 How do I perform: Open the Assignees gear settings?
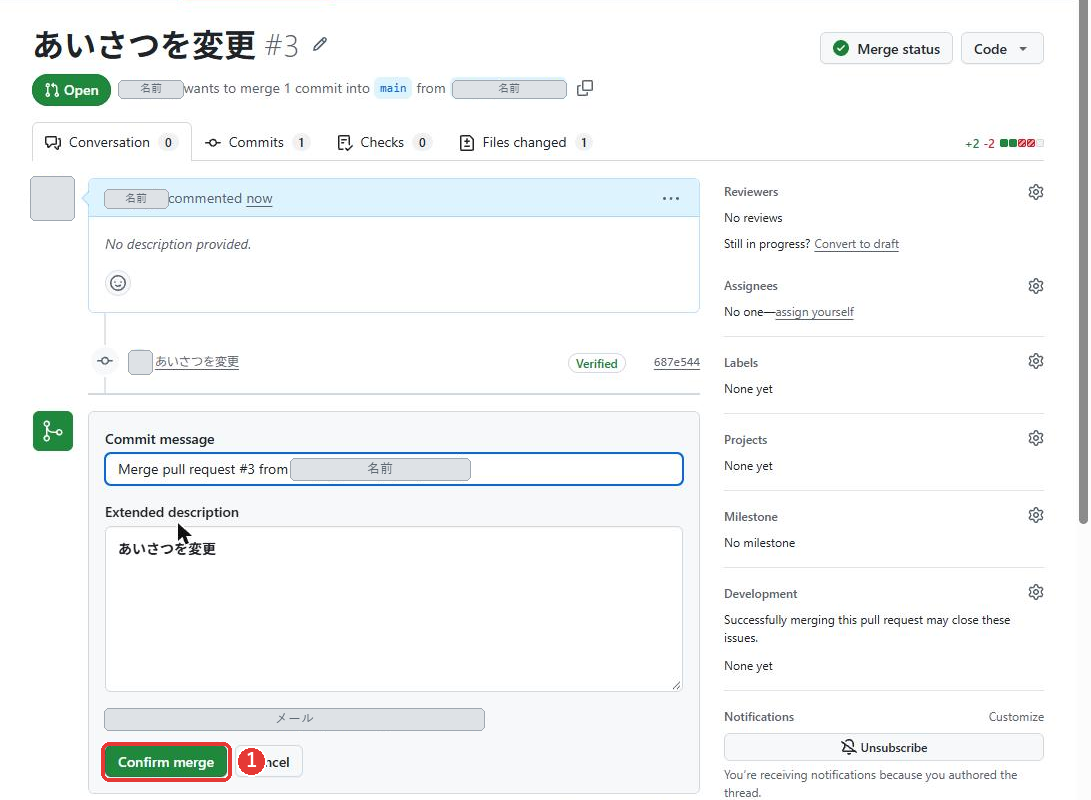point(1035,286)
